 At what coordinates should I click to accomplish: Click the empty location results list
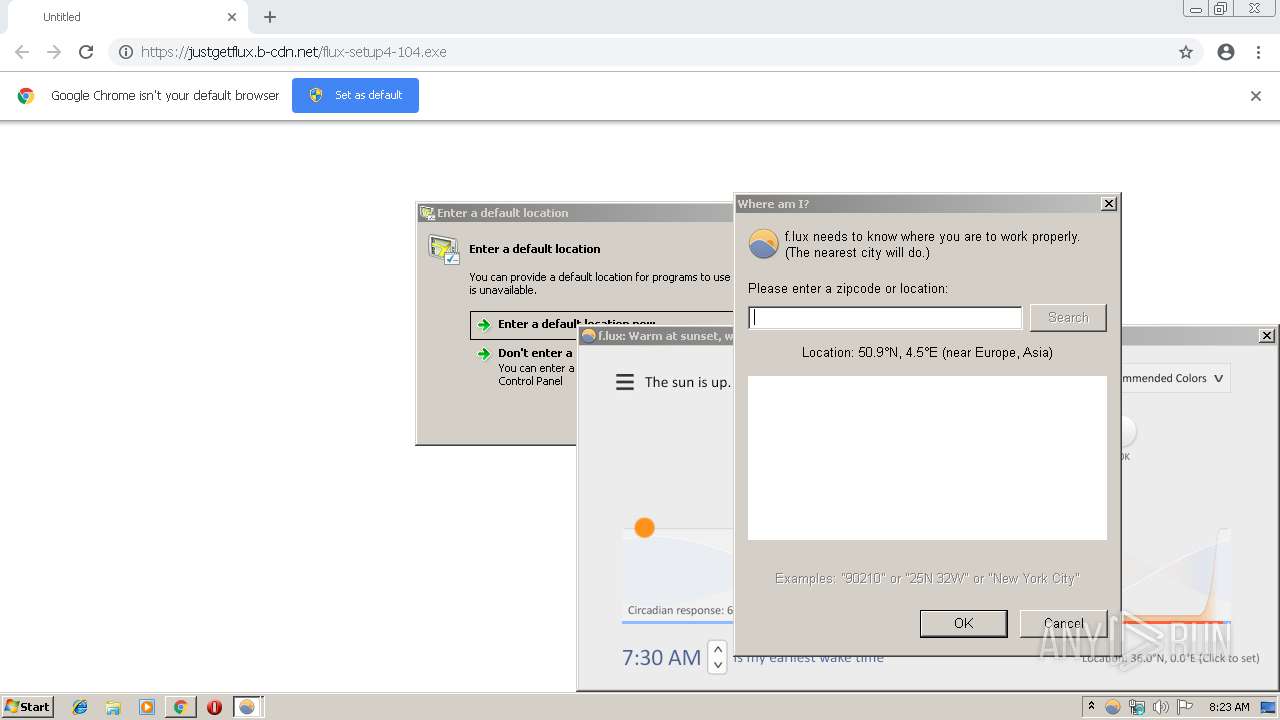coord(927,458)
